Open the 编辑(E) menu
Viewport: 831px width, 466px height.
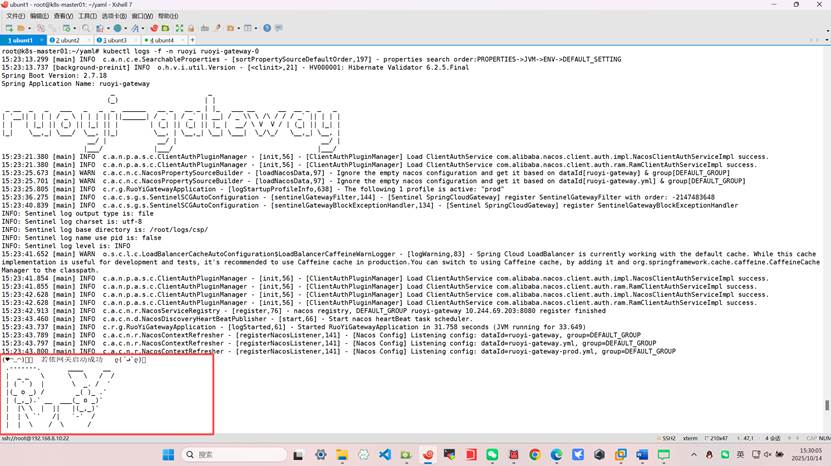point(39,16)
